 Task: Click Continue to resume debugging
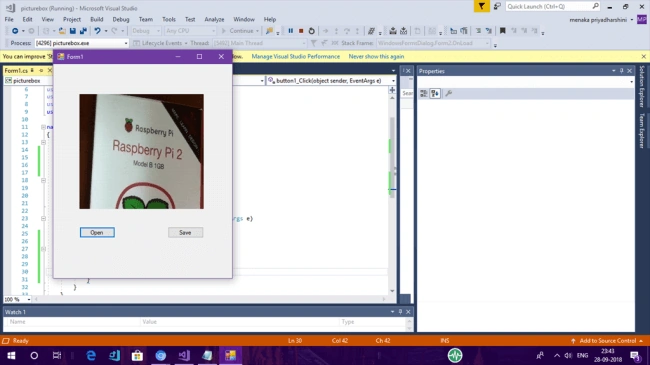pyautogui.click(x=240, y=31)
